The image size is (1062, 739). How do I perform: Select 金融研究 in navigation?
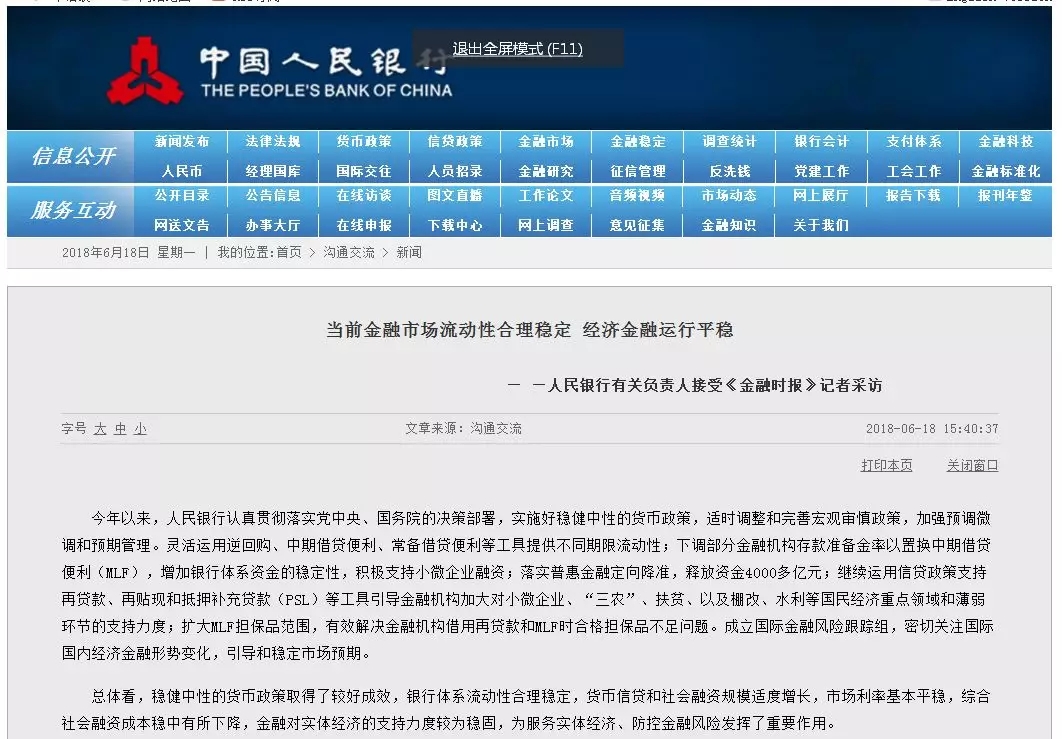[546, 171]
